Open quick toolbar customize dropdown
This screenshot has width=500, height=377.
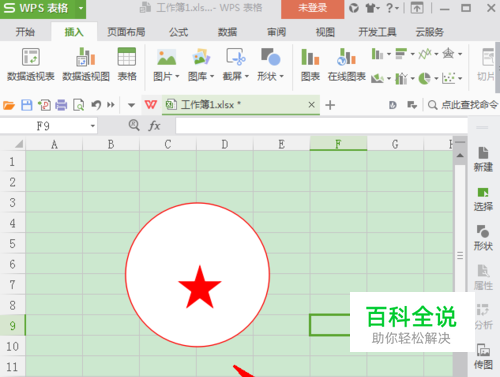tap(131, 105)
